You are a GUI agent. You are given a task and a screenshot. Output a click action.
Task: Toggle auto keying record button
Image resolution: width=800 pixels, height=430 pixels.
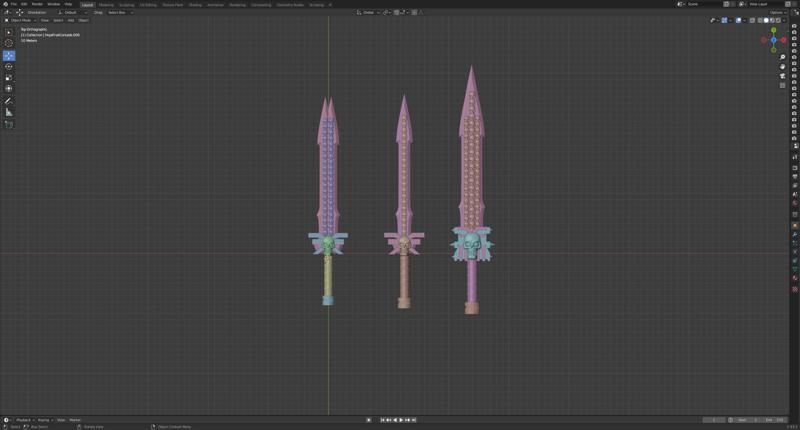pyautogui.click(x=369, y=420)
